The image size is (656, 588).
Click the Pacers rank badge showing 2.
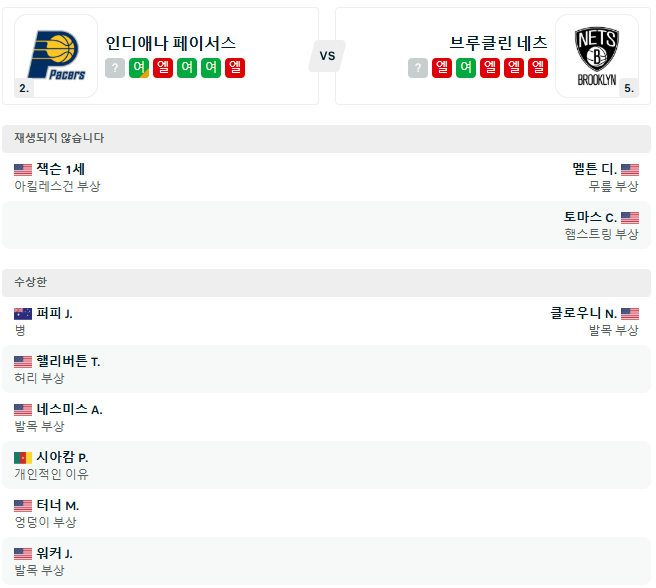tap(24, 88)
